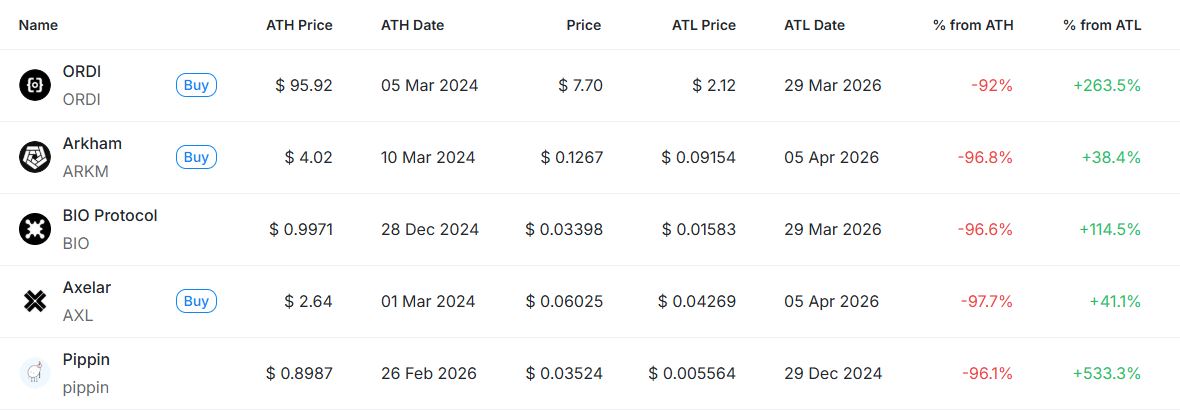Sort by ATH Date column header
The width and height of the screenshot is (1180, 410).
coord(412,25)
